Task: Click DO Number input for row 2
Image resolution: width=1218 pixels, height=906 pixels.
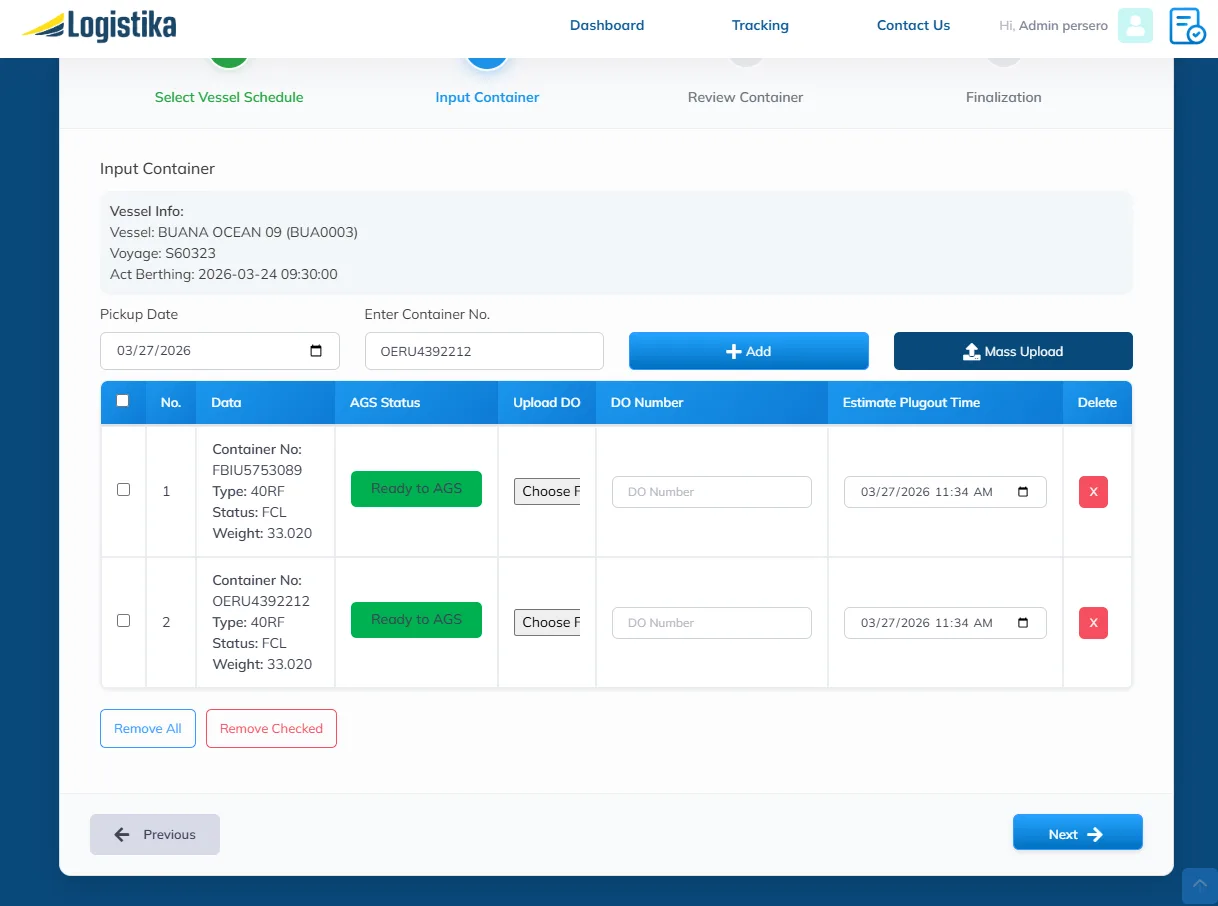Action: point(711,623)
